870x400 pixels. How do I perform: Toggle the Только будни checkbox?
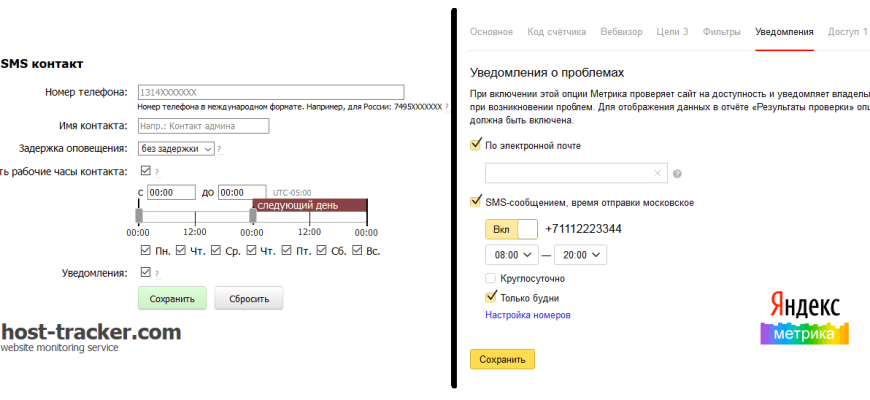[490, 297]
